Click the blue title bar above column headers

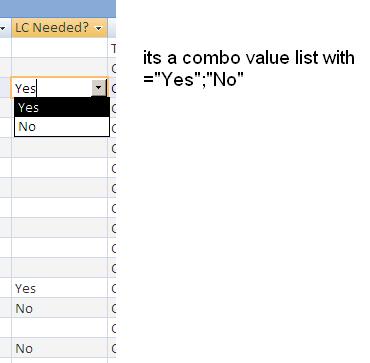click(58, 9)
